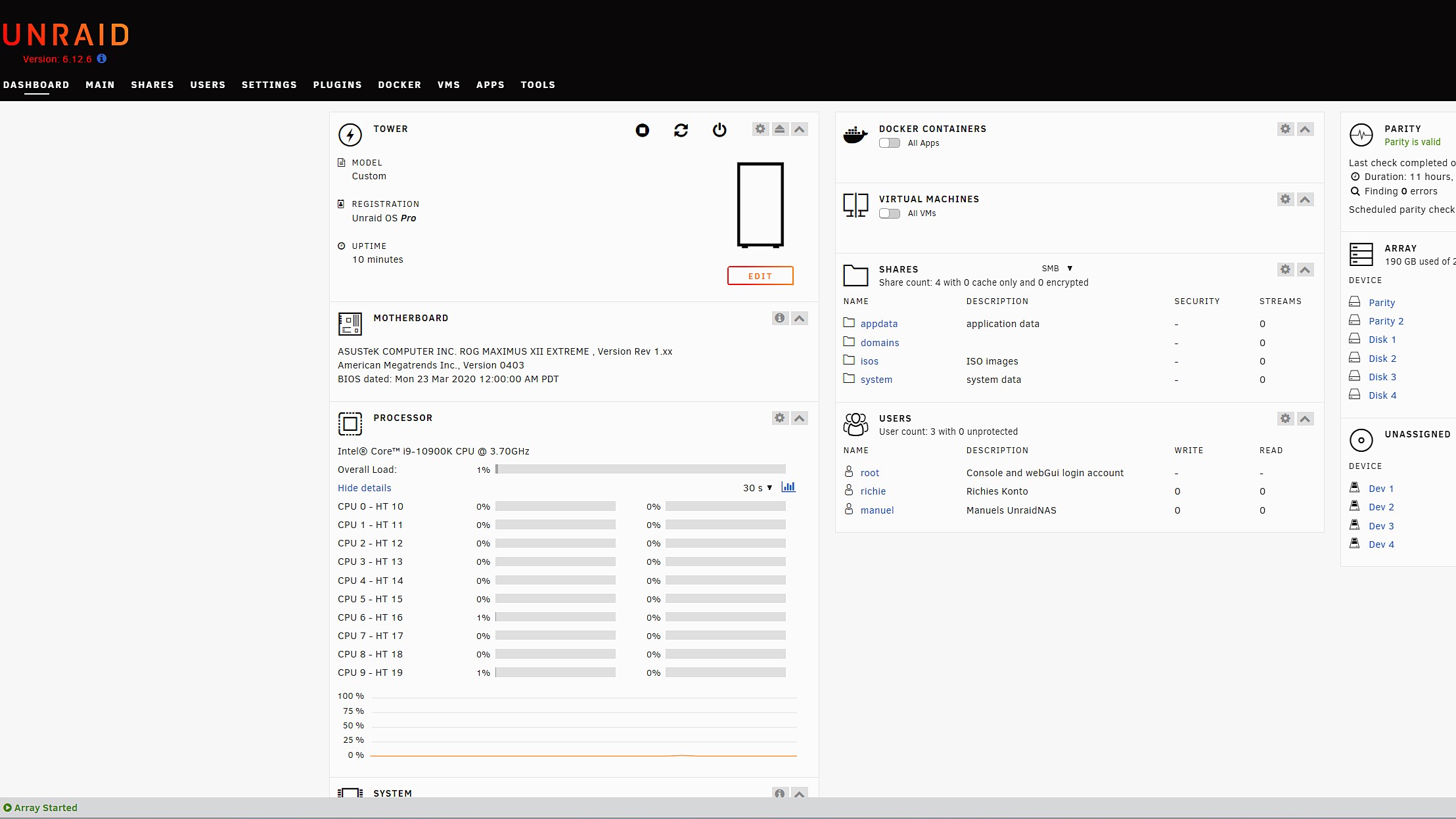The image size is (1456, 819).
Task: Open Docker Containers gear settings
Action: (x=1285, y=129)
